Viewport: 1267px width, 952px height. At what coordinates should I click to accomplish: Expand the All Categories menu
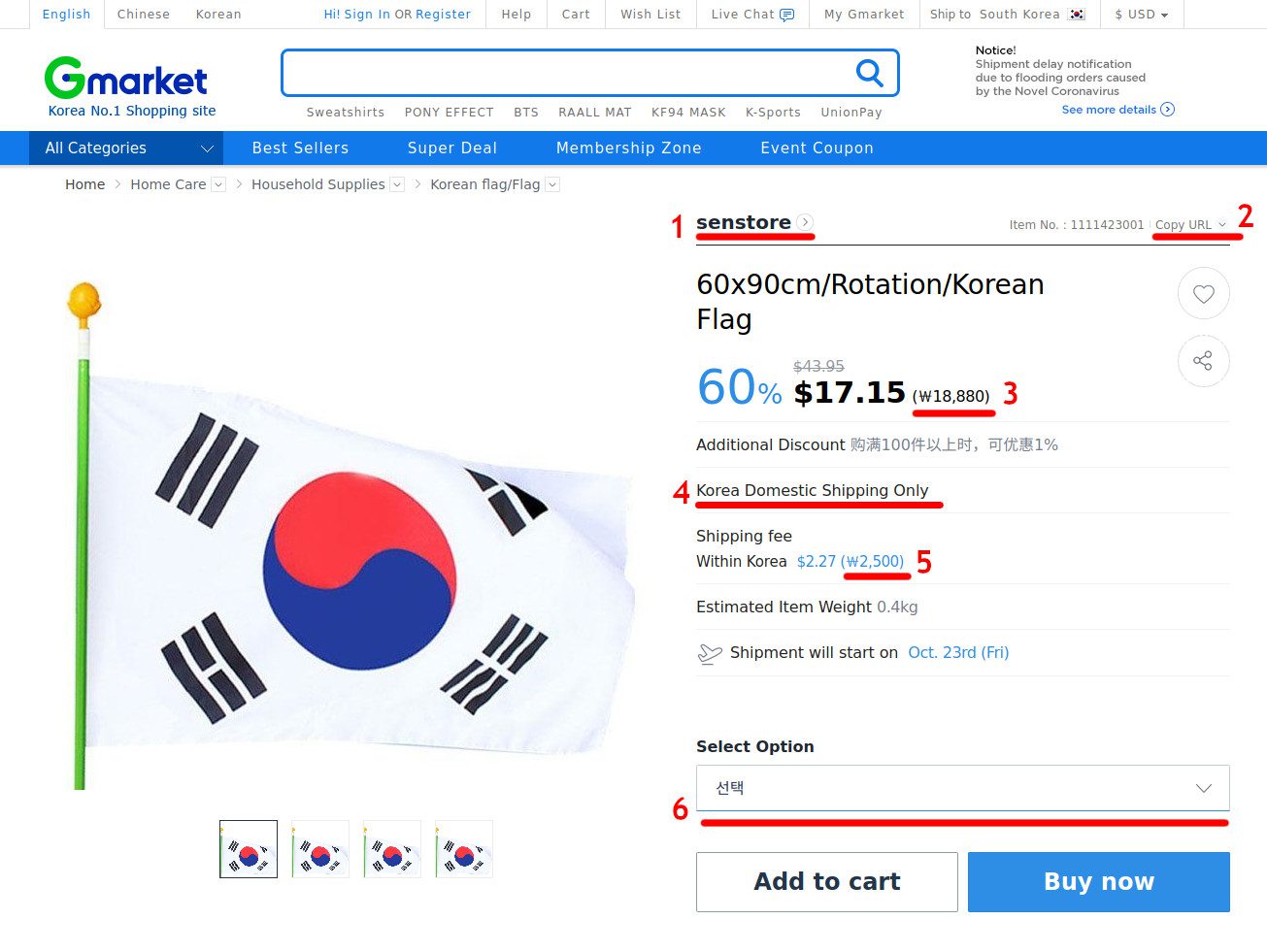coord(127,148)
